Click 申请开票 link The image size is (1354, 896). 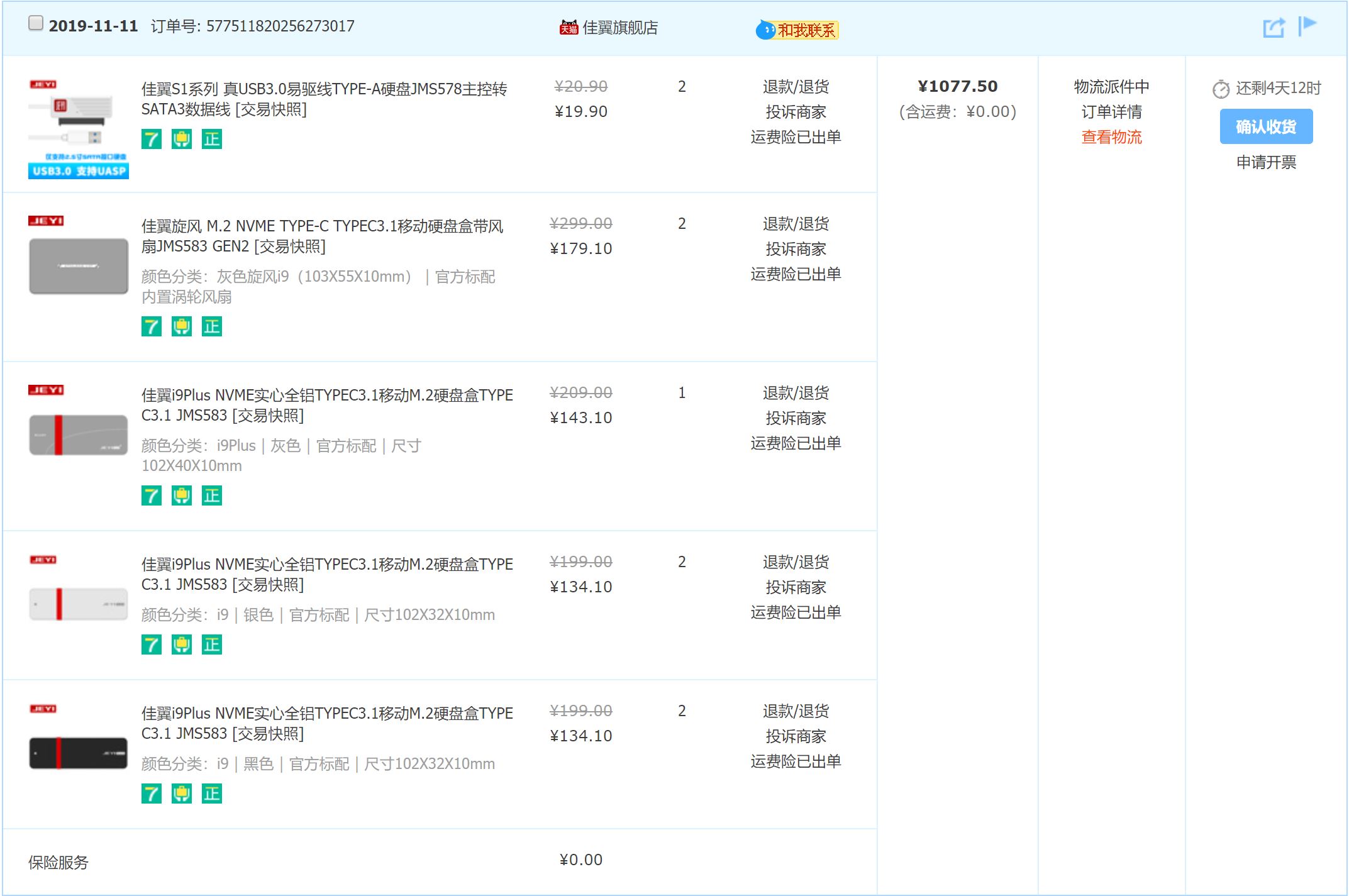[1266, 162]
